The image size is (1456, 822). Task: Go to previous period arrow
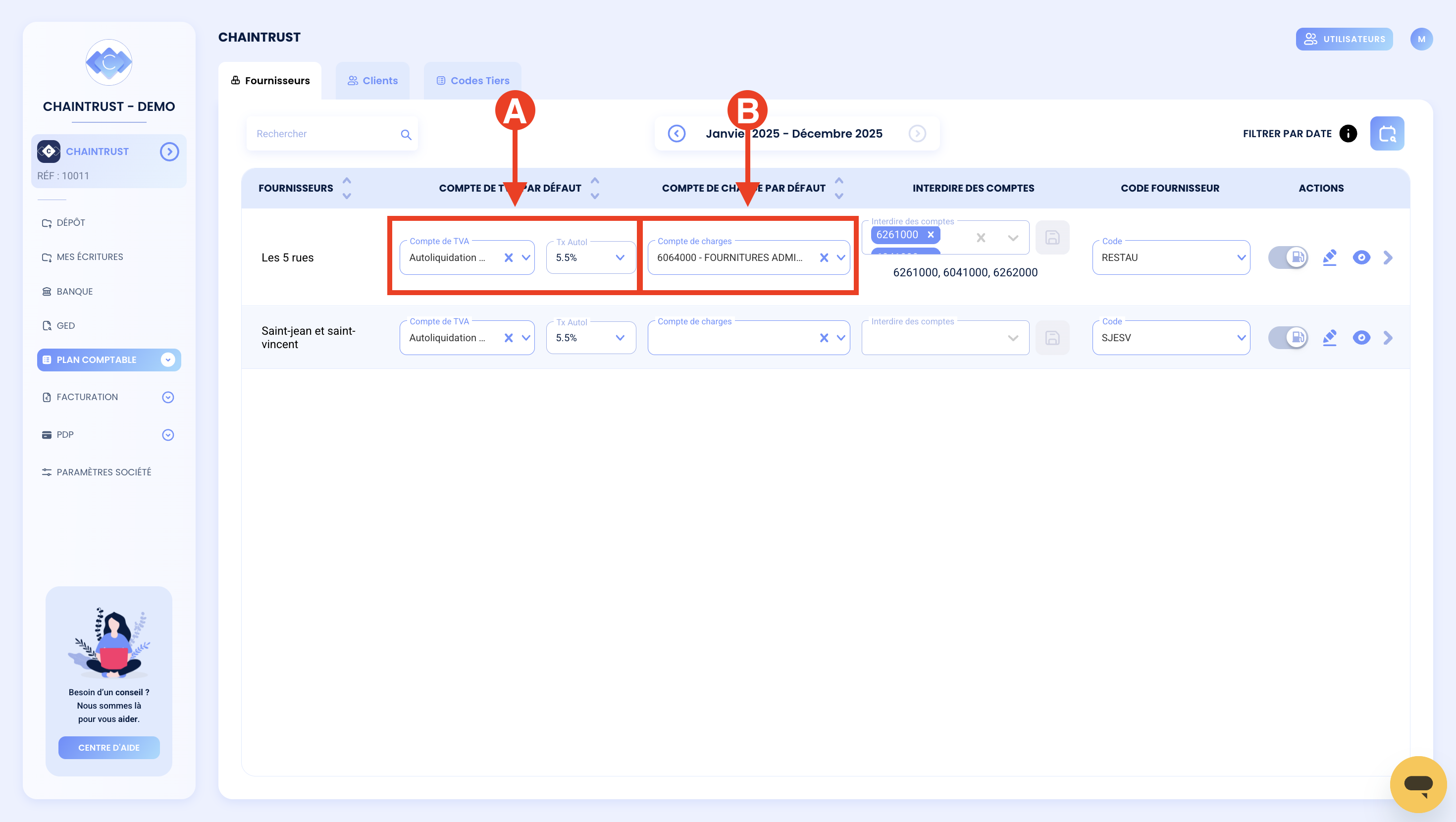(676, 133)
